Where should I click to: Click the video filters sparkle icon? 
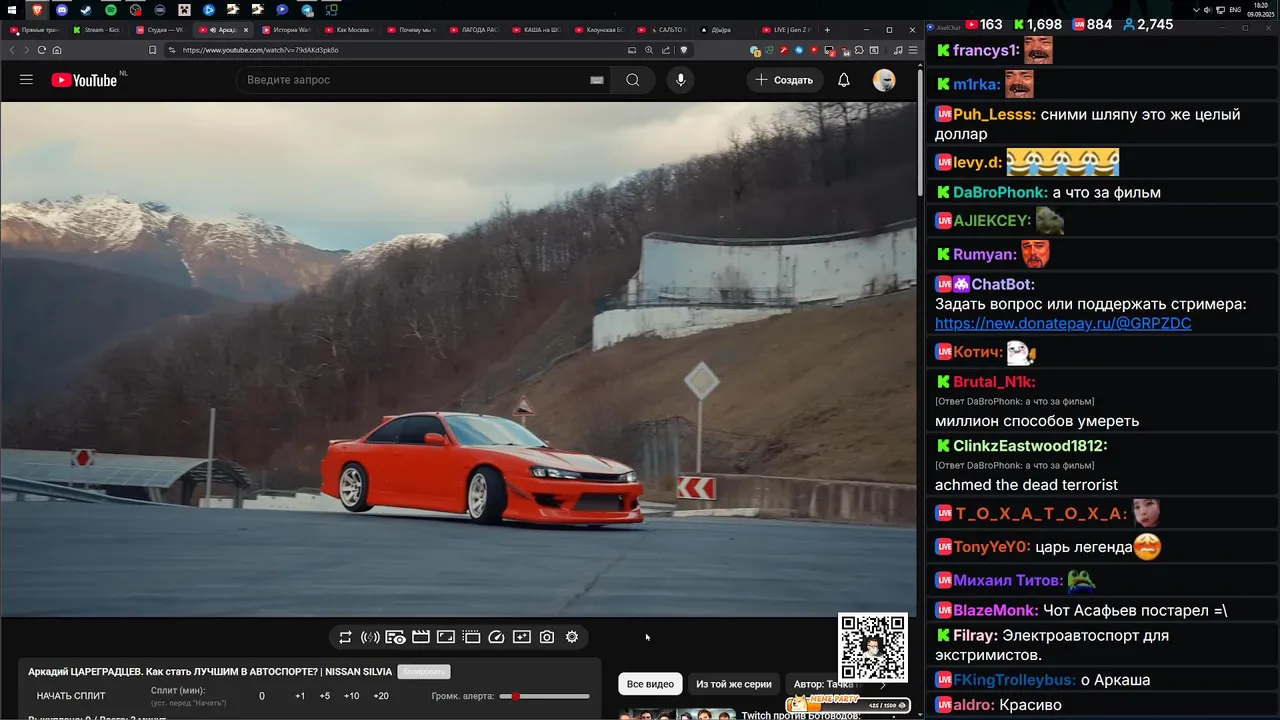pos(522,637)
